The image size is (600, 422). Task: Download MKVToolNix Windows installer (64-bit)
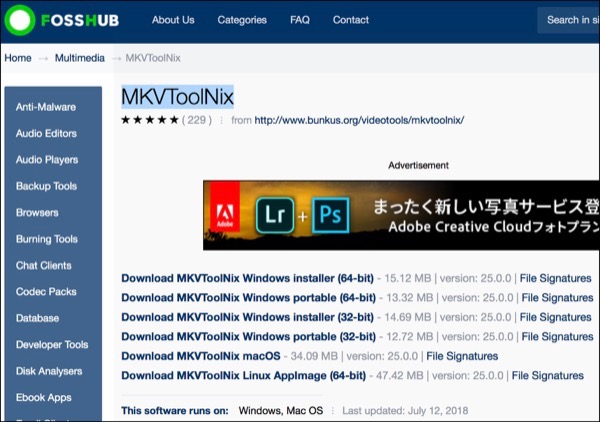(x=248, y=278)
